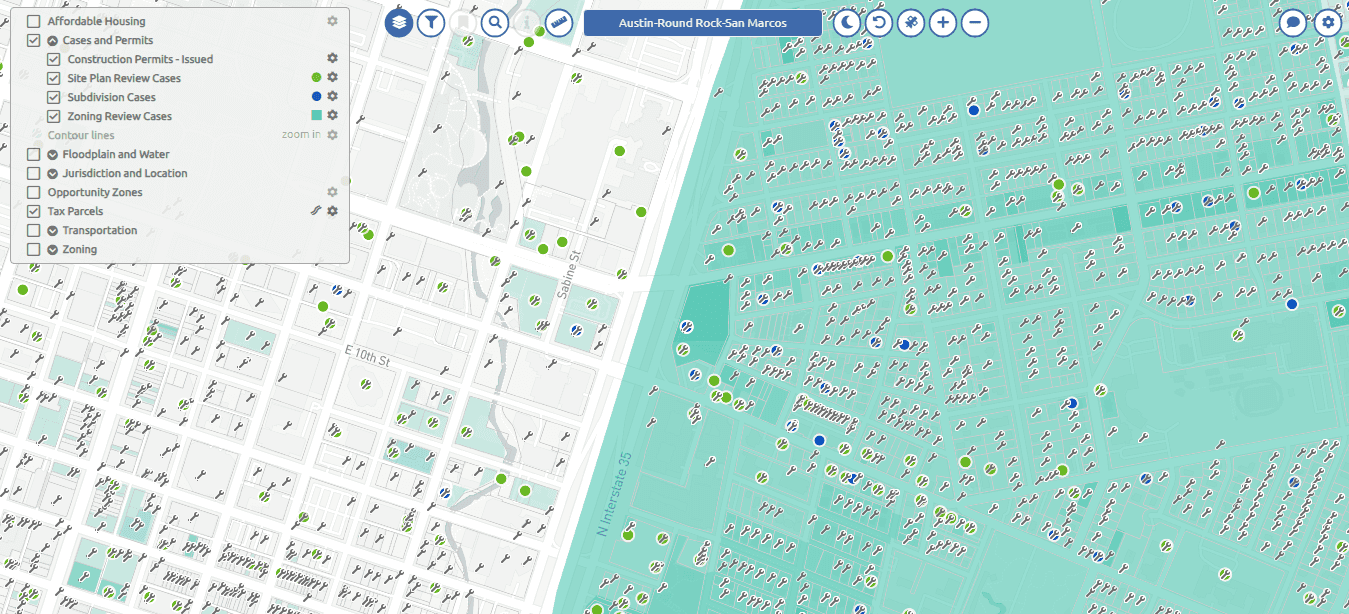Toggle the dark mode moon icon
Viewport: 1349px width, 614px height.
[x=847, y=22]
